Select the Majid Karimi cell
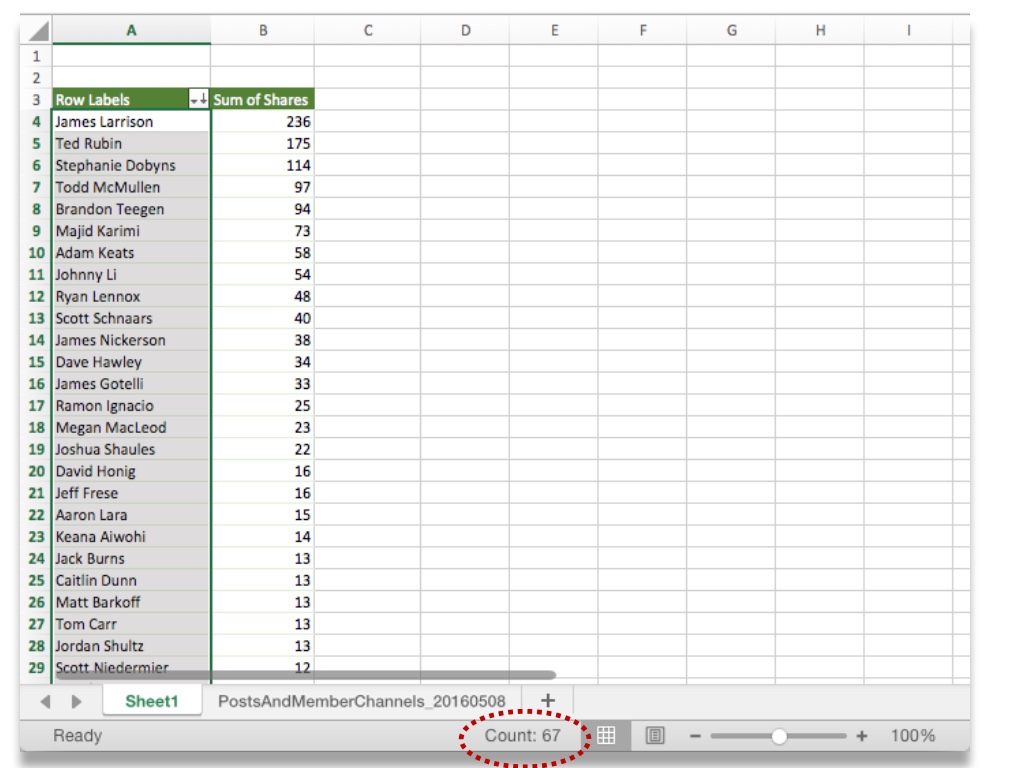The width and height of the screenshot is (1029, 768). click(x=131, y=230)
